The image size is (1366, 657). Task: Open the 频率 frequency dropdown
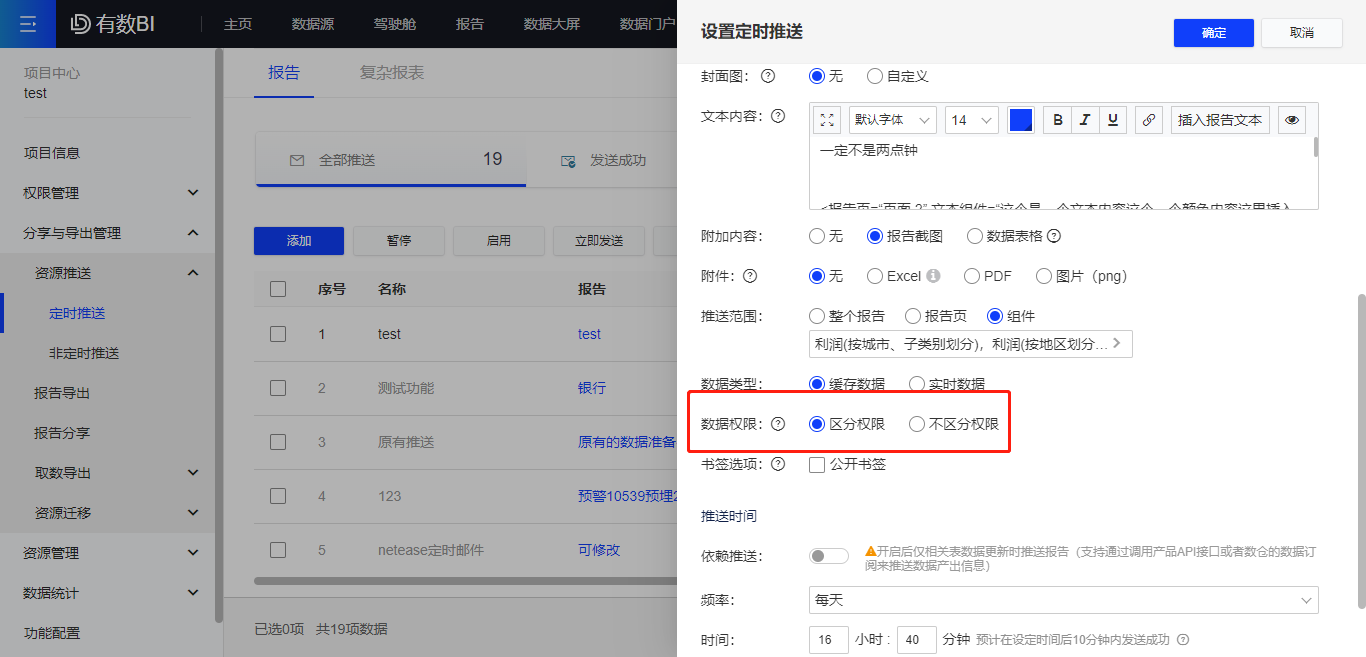tap(1063, 600)
